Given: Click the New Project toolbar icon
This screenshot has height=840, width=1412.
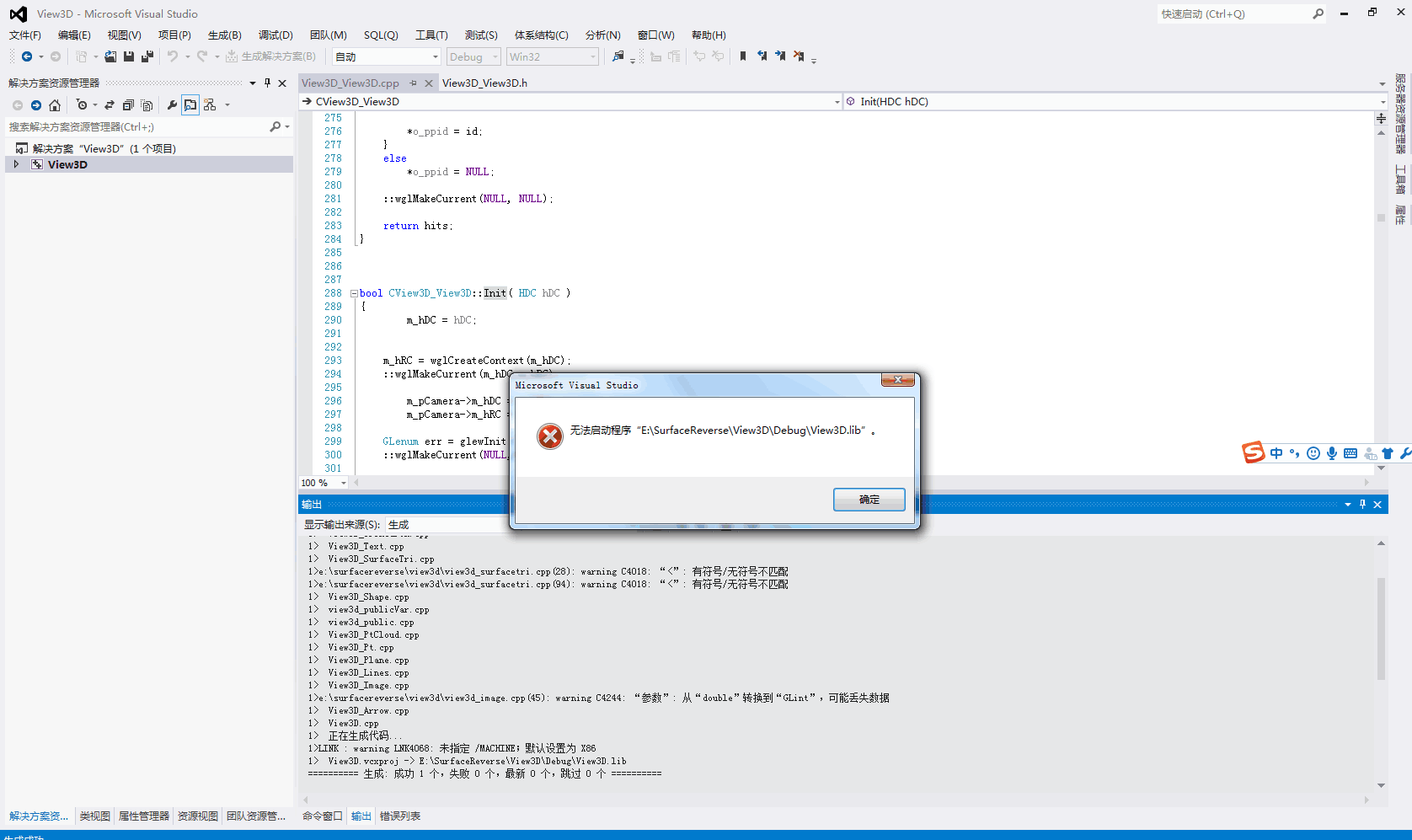Looking at the screenshot, I should (x=82, y=56).
